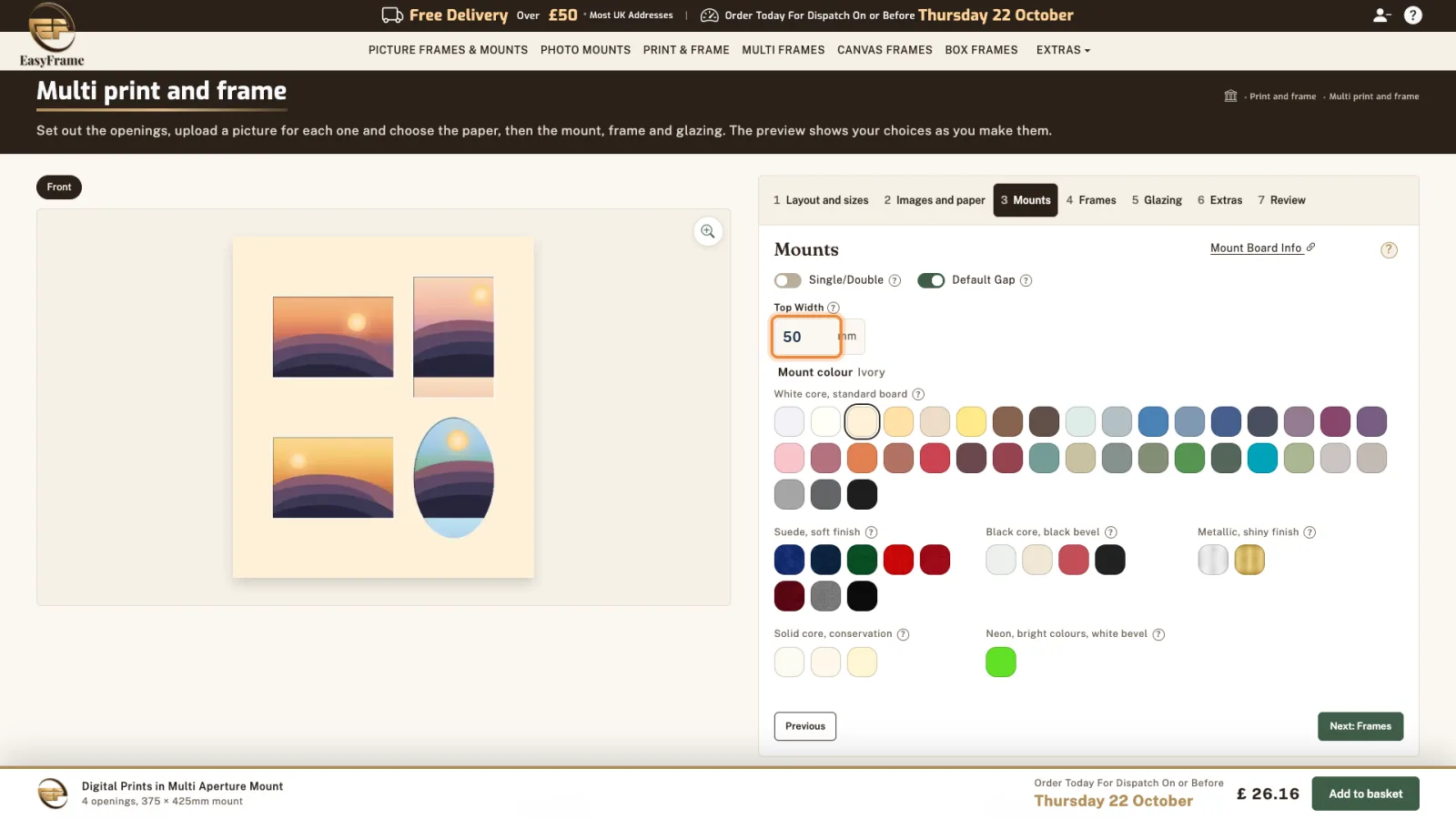
Task: Click the Front view button
Action: 59,187
